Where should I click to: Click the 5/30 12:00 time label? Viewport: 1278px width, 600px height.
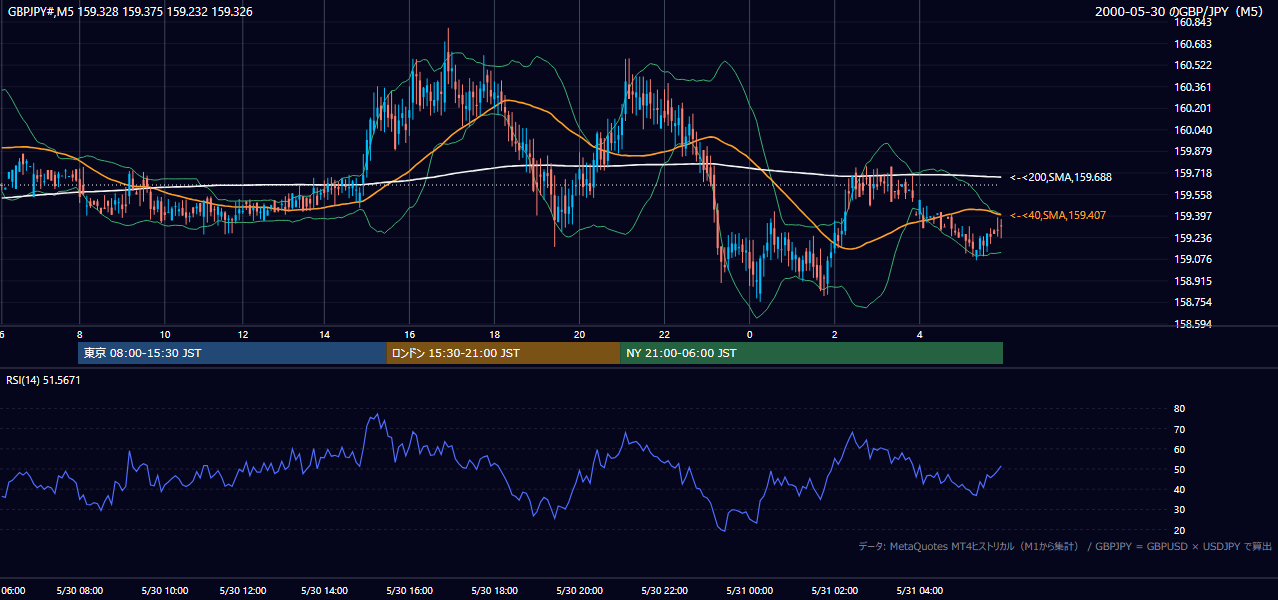coord(243,591)
